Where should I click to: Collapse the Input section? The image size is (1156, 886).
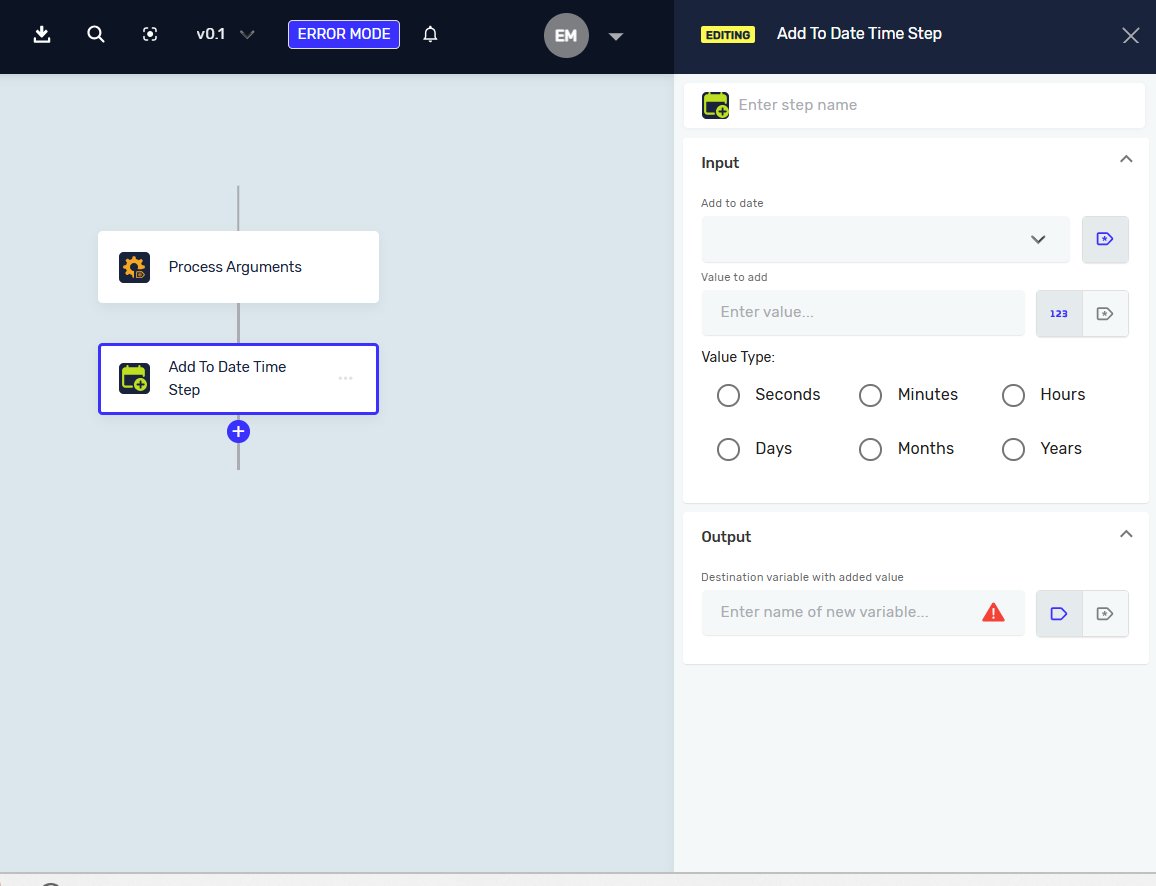click(x=1126, y=159)
